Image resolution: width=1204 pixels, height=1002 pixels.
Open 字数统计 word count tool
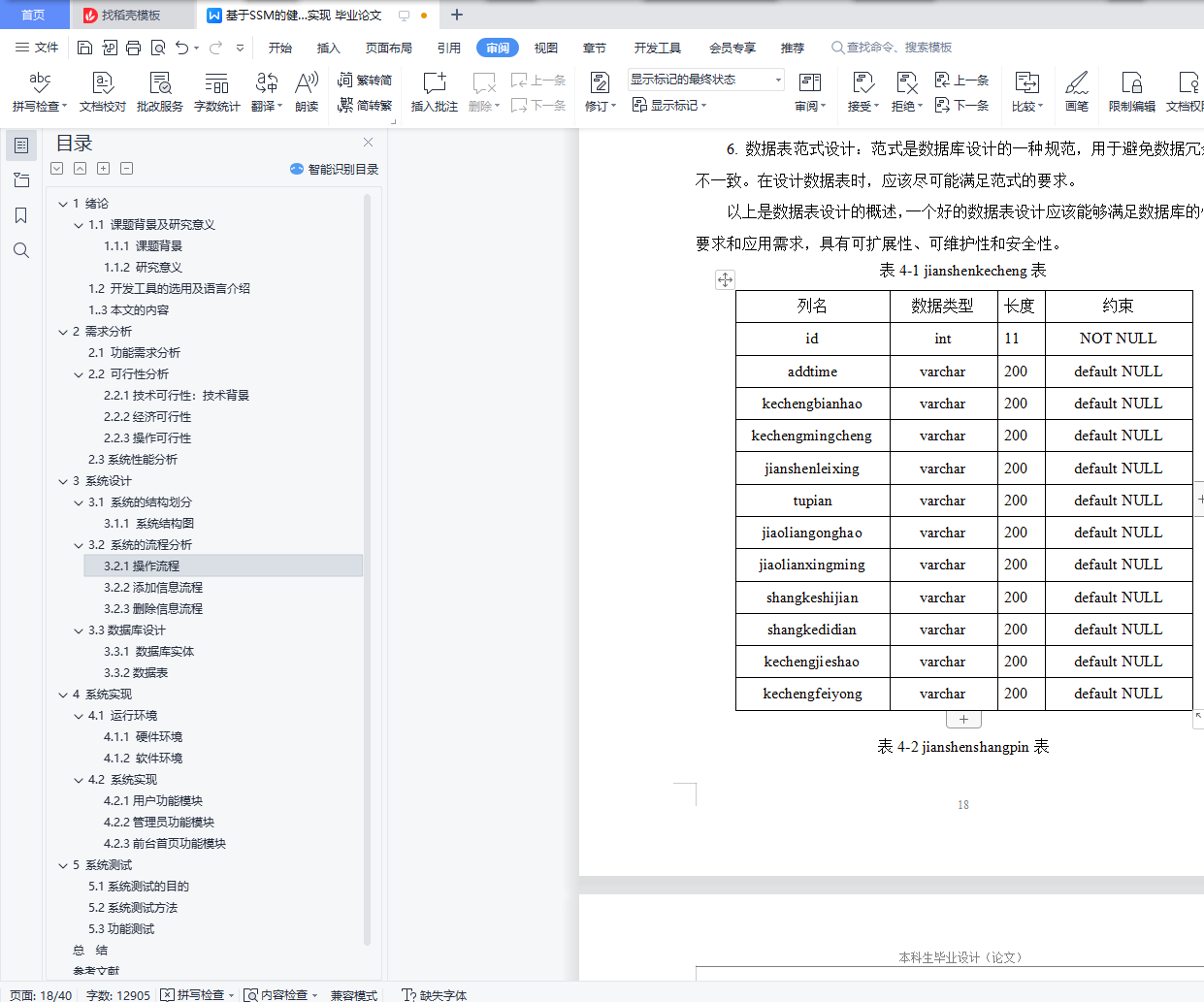[216, 92]
